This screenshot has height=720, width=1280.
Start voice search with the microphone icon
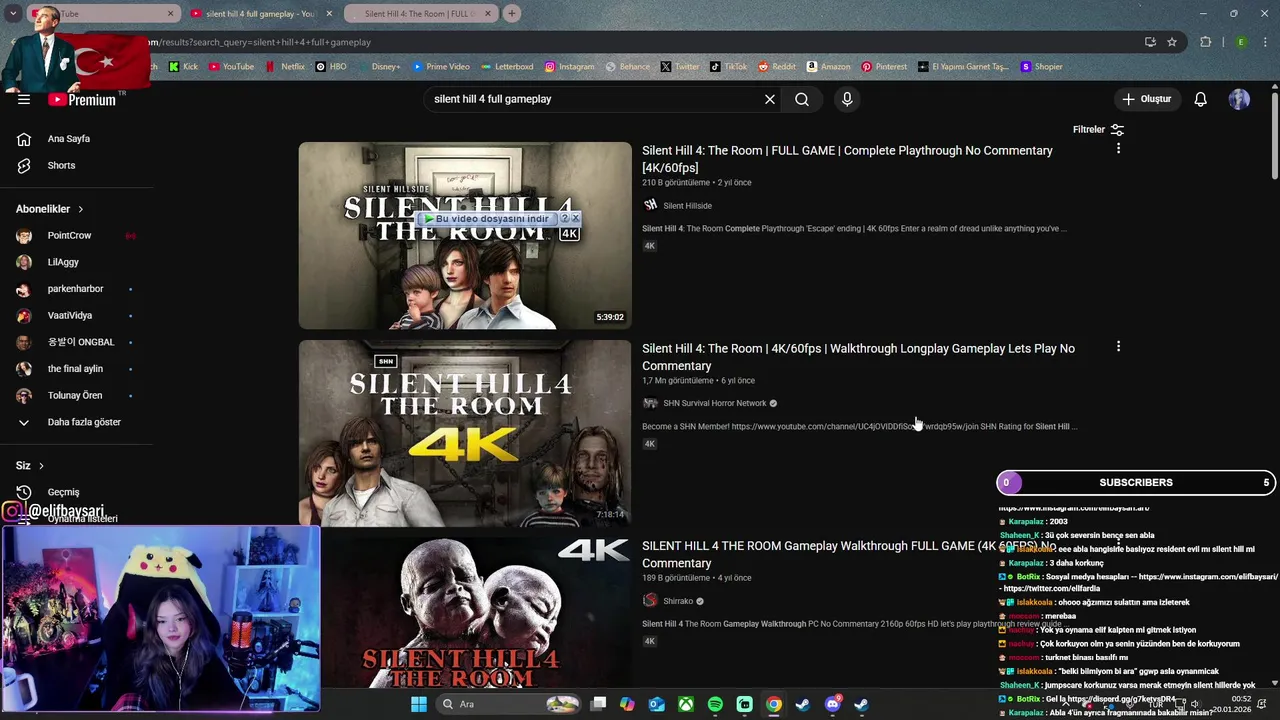(847, 99)
